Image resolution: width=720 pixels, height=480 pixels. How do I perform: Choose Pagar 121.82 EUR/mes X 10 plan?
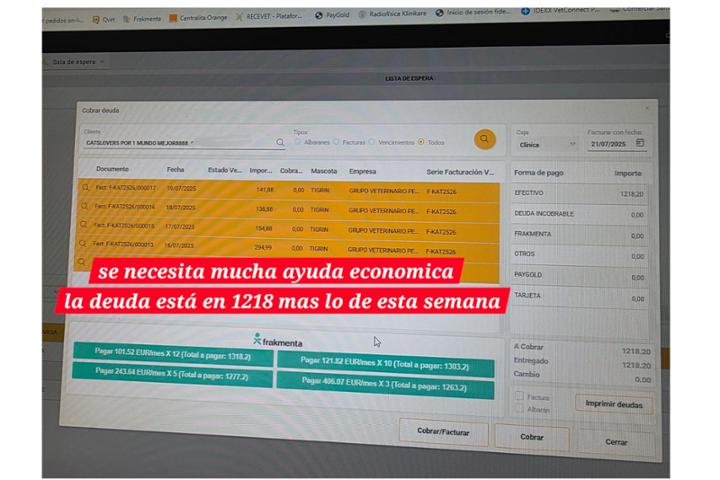(385, 365)
